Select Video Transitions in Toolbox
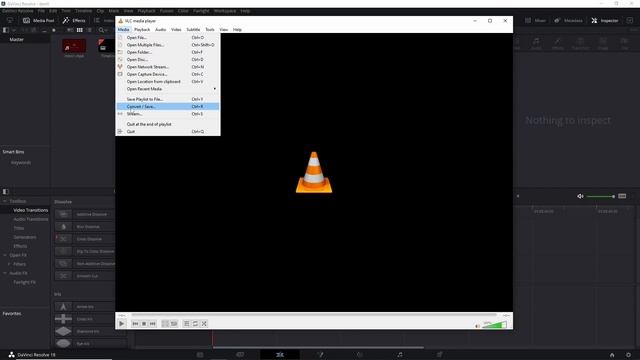The width and height of the screenshot is (640, 360). 31,210
